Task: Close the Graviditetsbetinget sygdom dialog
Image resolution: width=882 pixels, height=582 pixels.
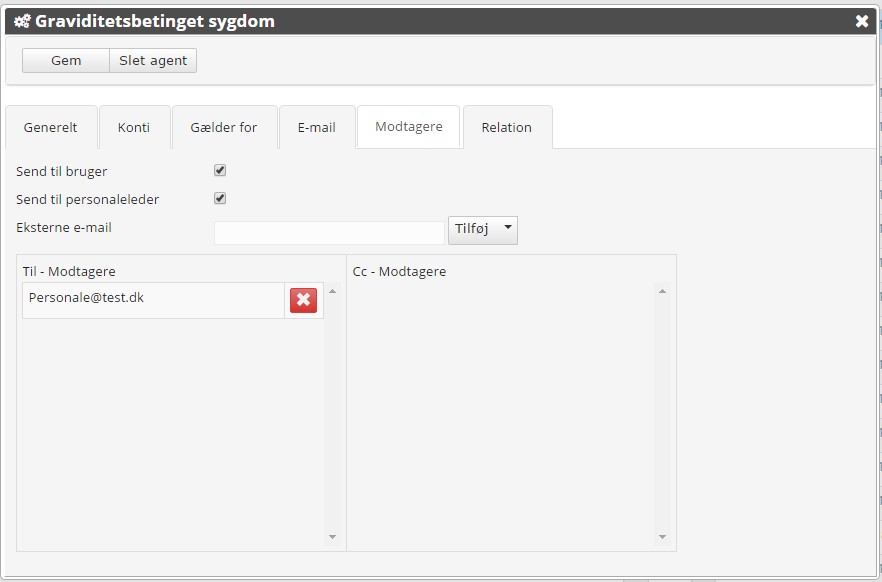Action: click(x=862, y=20)
